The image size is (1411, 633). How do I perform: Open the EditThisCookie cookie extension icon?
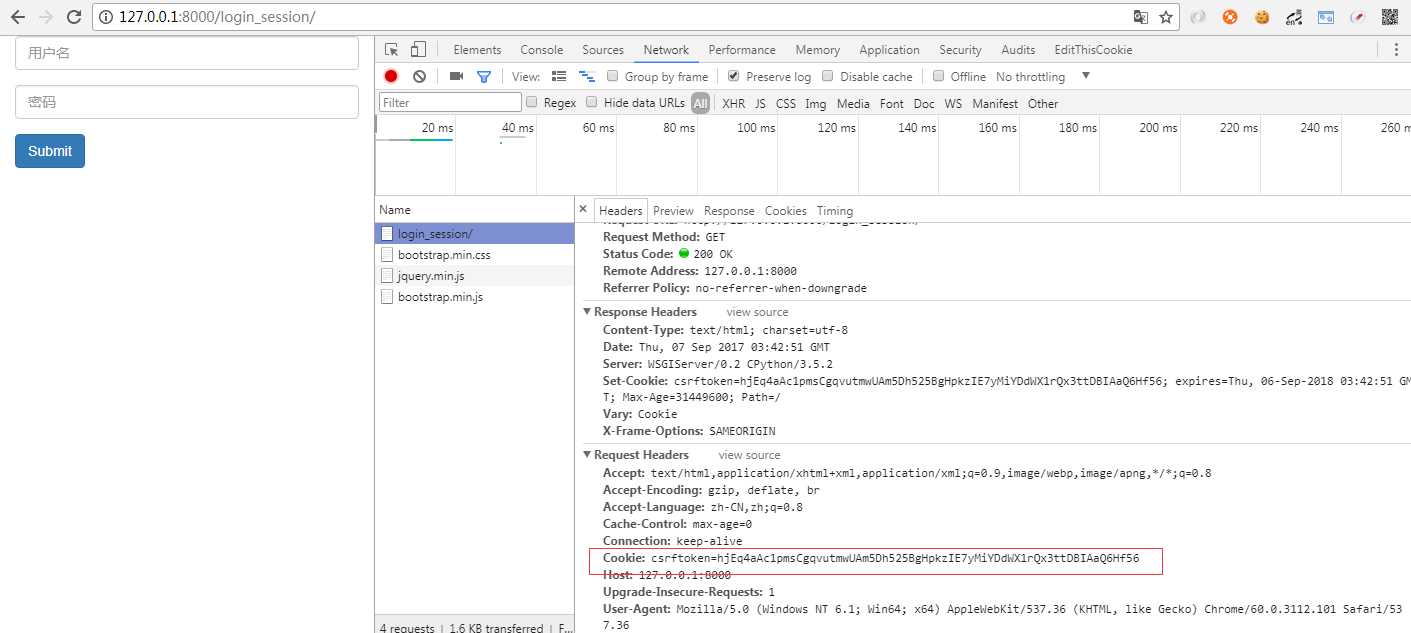[x=1262, y=17]
